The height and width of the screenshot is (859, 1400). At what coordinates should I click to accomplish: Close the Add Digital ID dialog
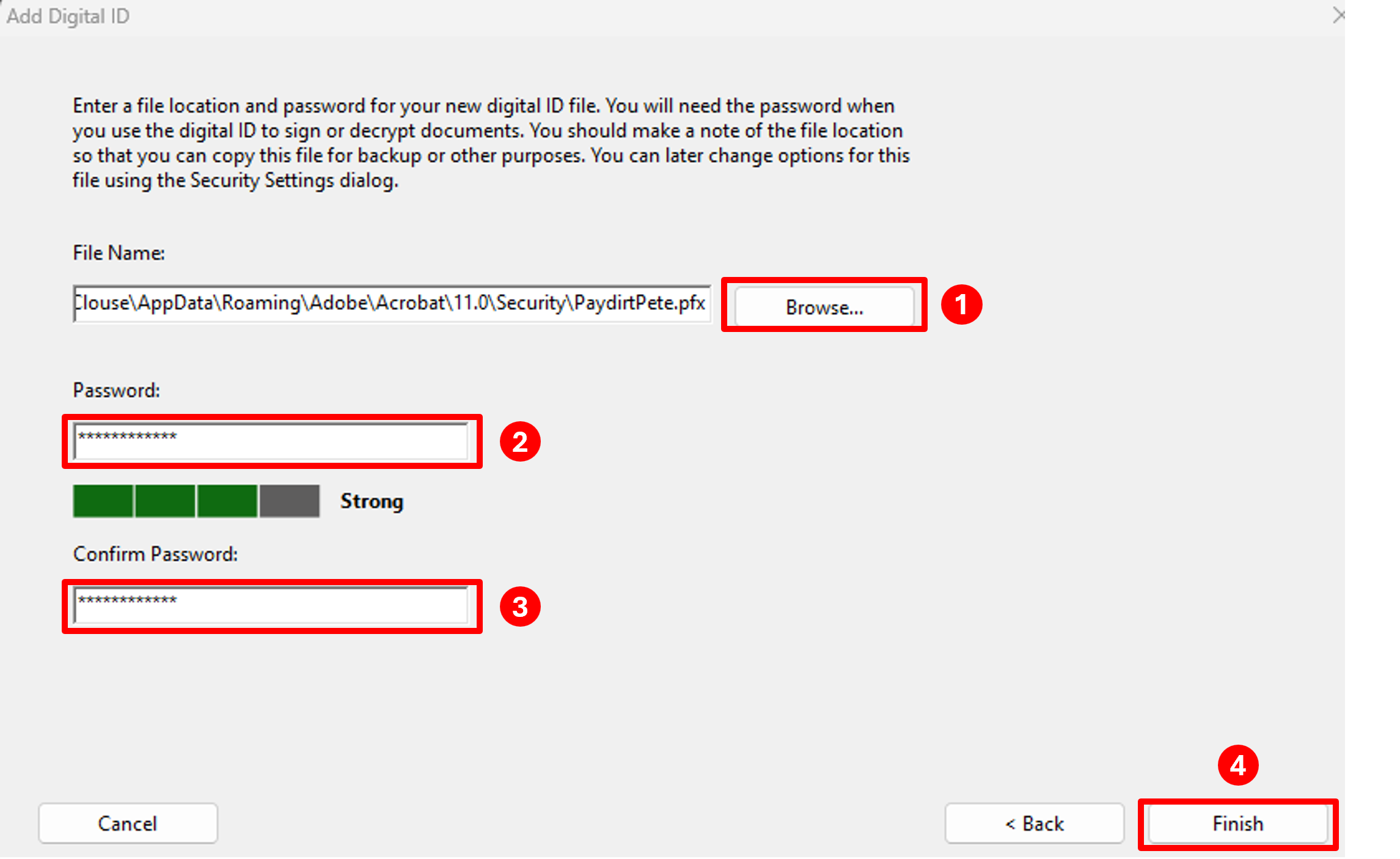(x=1338, y=15)
